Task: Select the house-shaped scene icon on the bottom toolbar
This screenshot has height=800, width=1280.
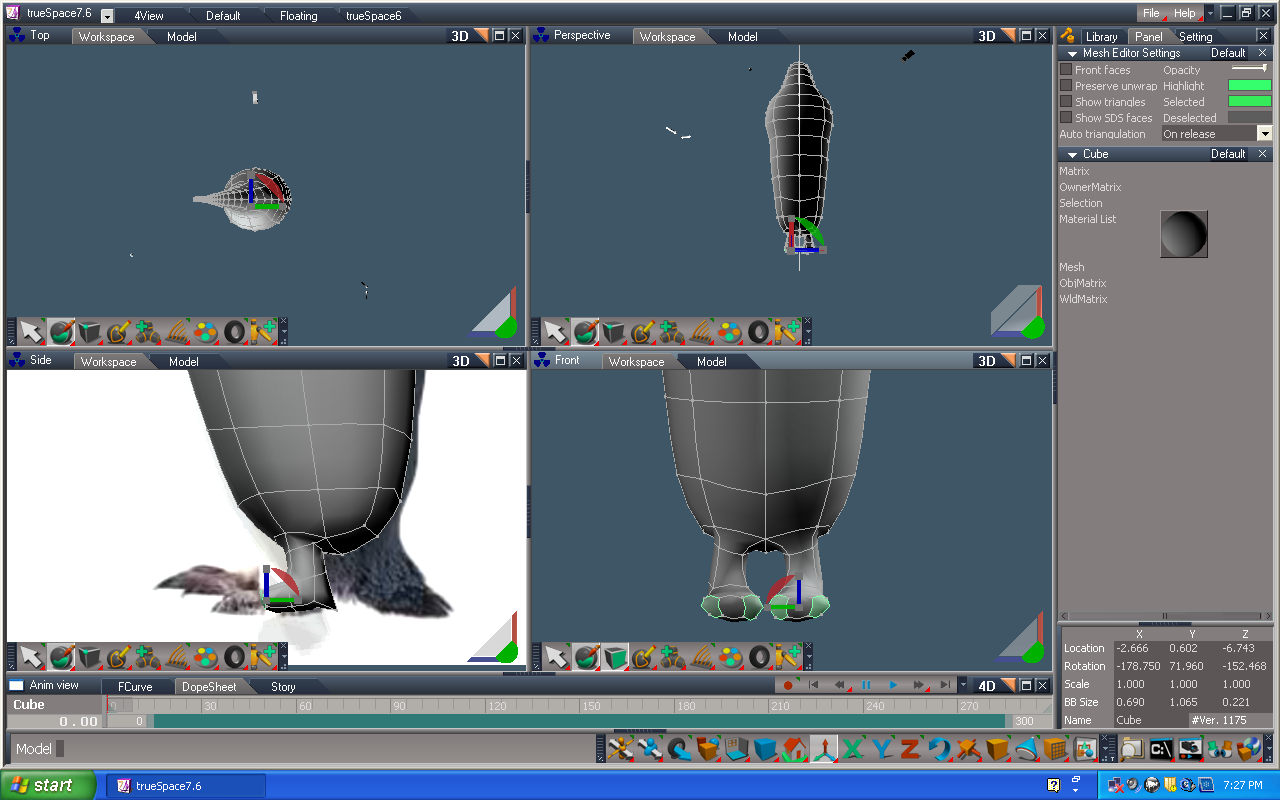Action: [x=797, y=748]
